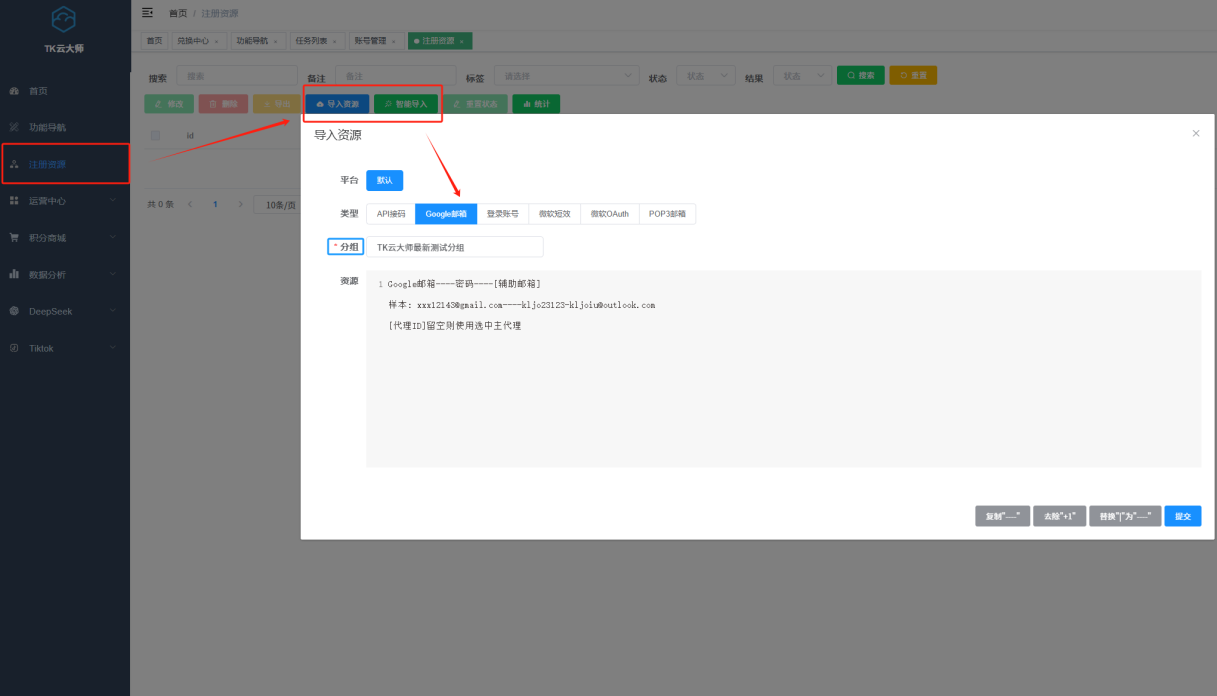The height and width of the screenshot is (696, 1217).
Task: Submit the form with the 提交 button
Action: (x=1182, y=515)
